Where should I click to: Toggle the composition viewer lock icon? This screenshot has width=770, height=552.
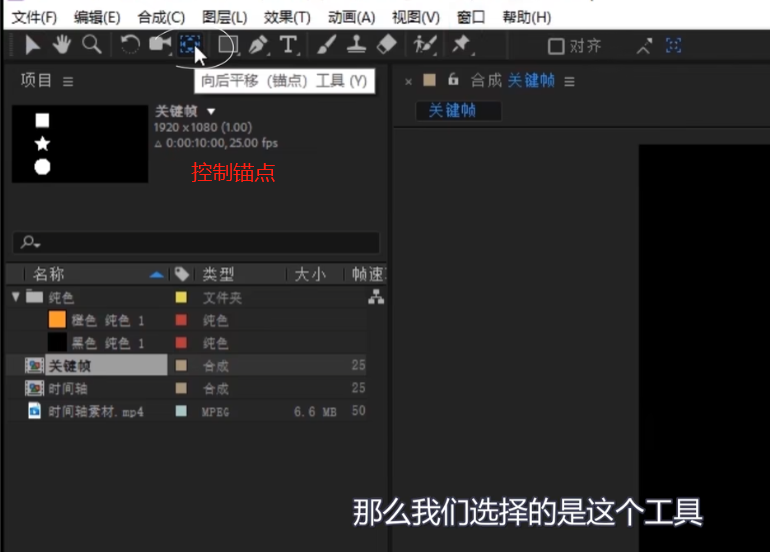pyautogui.click(x=453, y=80)
